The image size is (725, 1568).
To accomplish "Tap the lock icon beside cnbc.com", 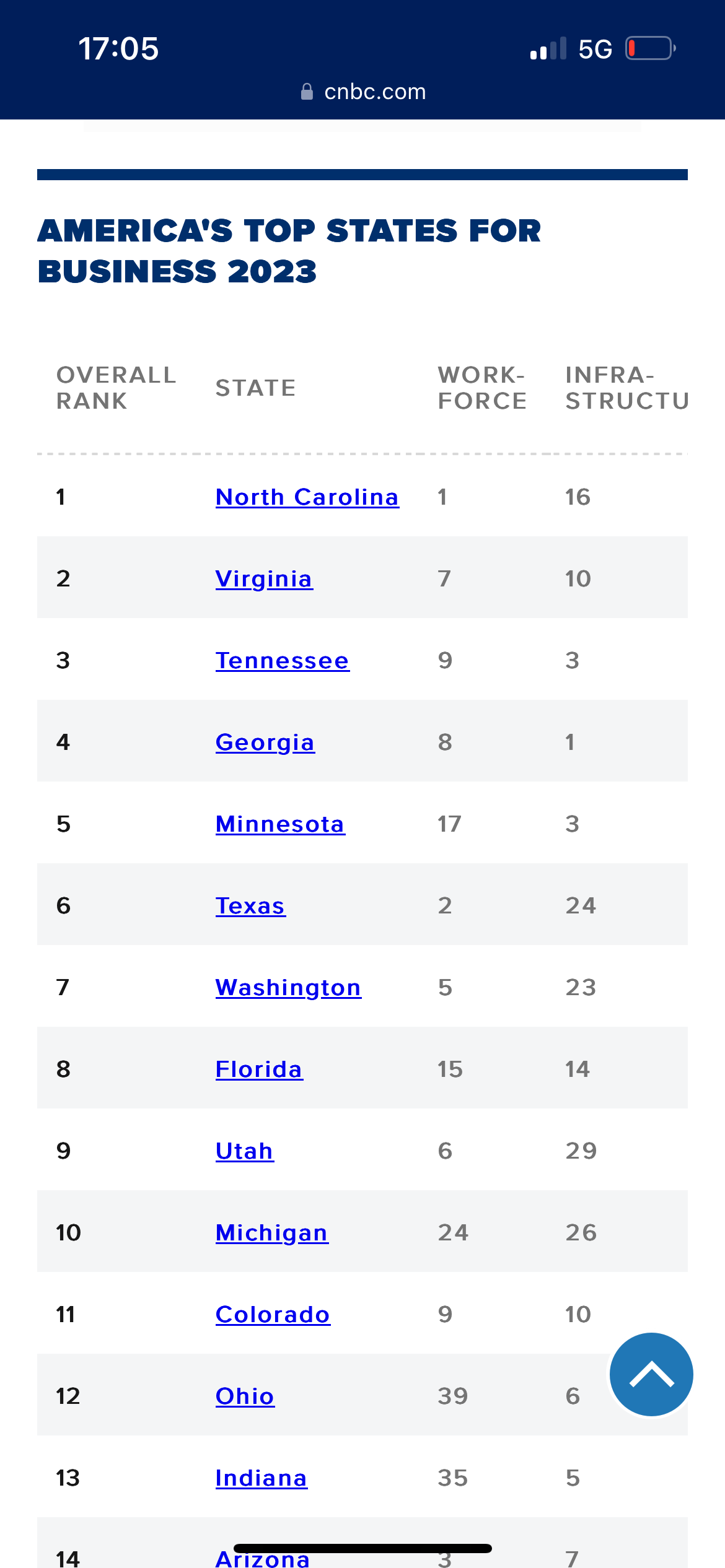I will pyautogui.click(x=307, y=92).
